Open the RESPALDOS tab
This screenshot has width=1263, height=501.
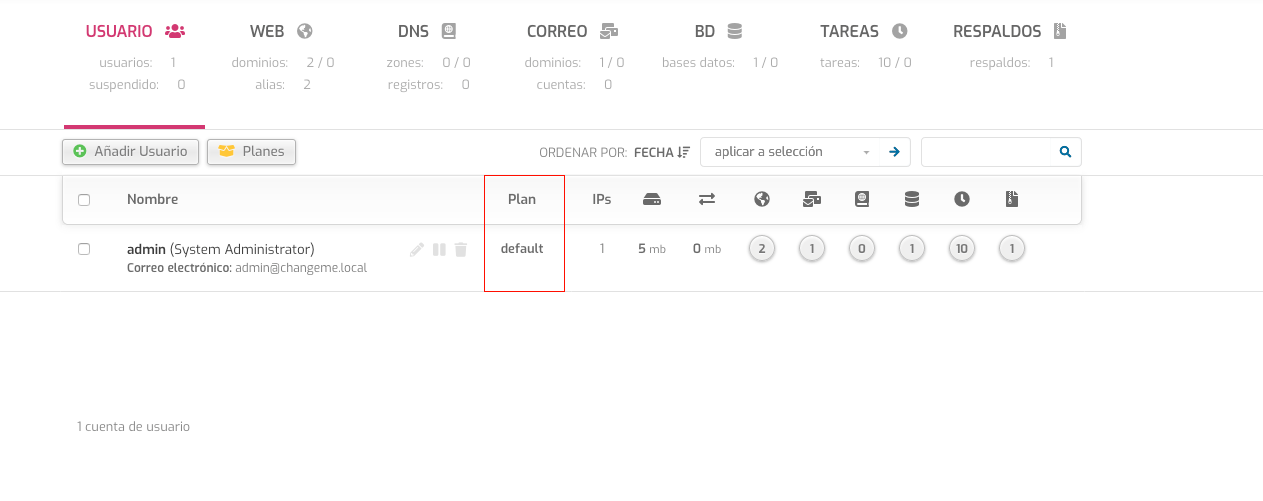[x=1010, y=31]
